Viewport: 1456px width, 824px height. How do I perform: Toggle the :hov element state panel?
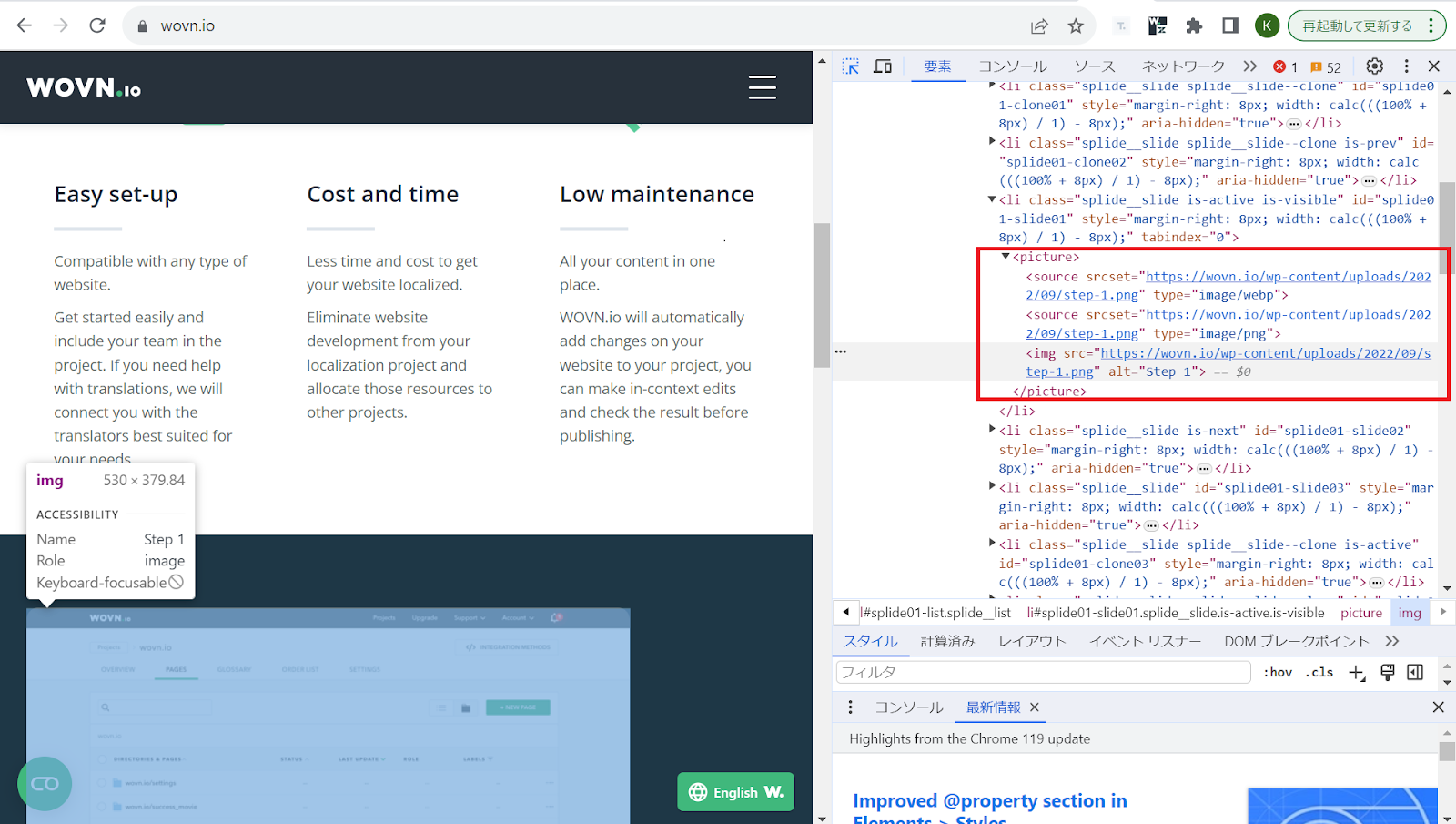[1278, 673]
